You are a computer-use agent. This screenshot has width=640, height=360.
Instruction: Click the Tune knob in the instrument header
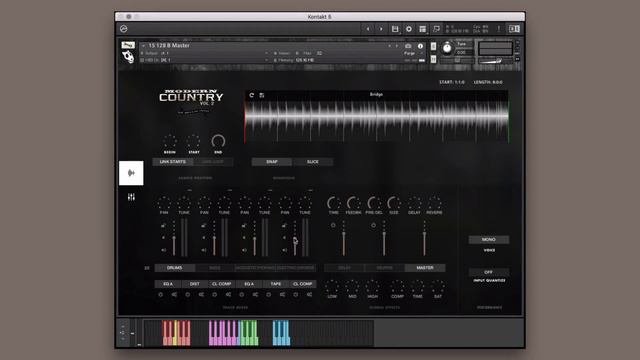click(447, 48)
